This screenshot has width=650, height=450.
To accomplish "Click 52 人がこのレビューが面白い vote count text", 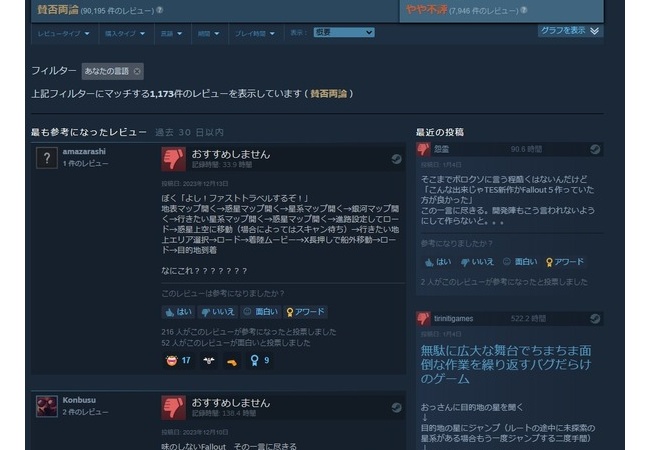I will point(236,343).
